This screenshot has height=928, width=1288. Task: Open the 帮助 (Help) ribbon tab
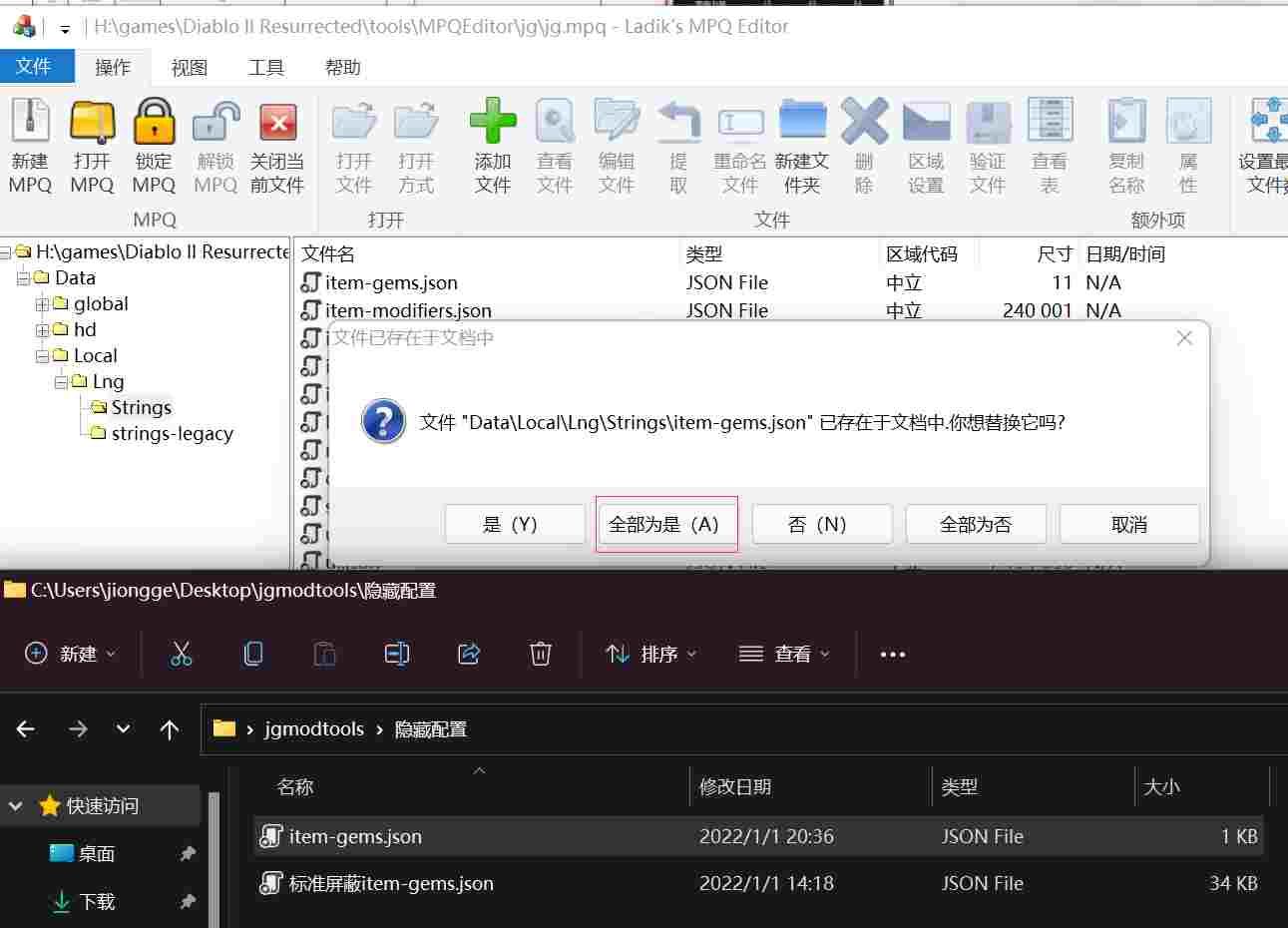pyautogui.click(x=343, y=67)
